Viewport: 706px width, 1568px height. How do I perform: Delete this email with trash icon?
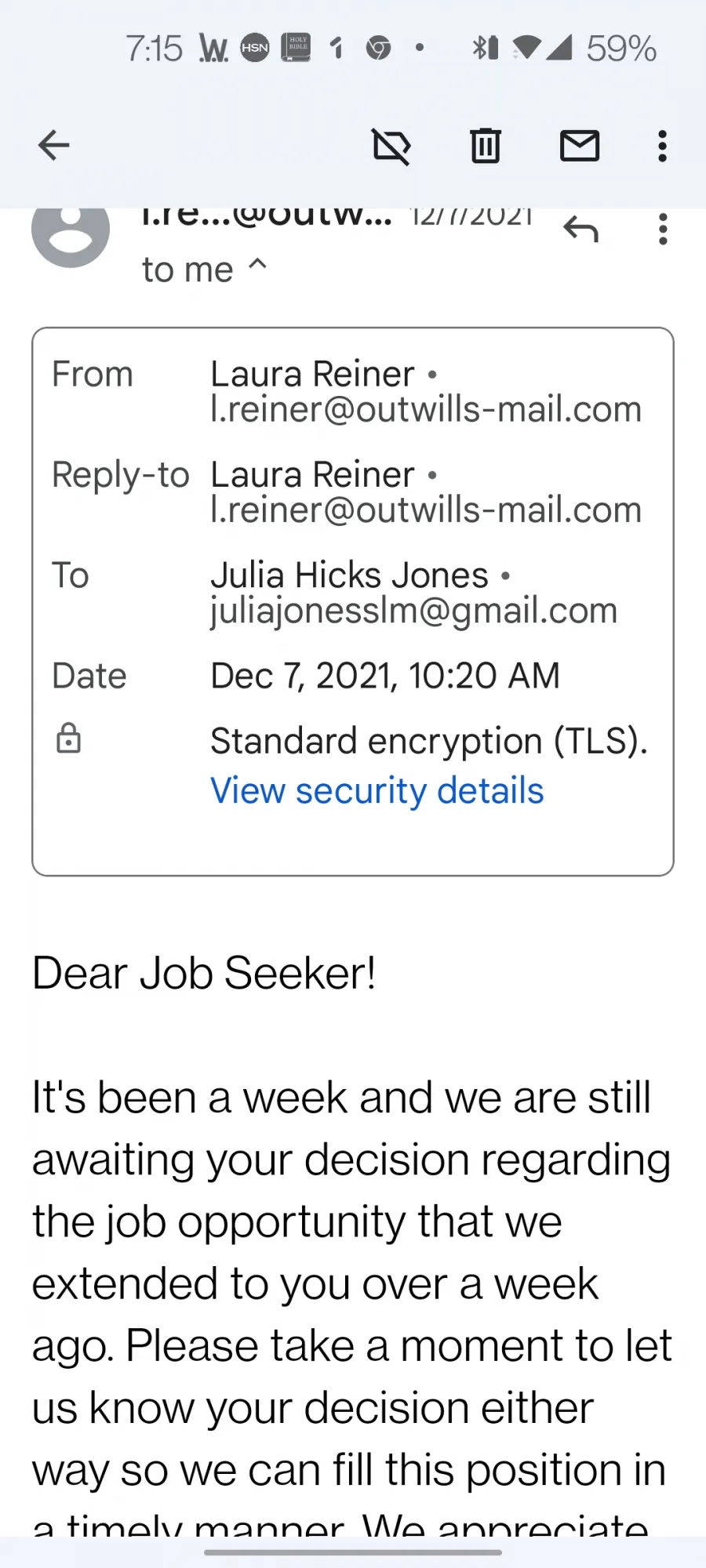[x=486, y=146]
